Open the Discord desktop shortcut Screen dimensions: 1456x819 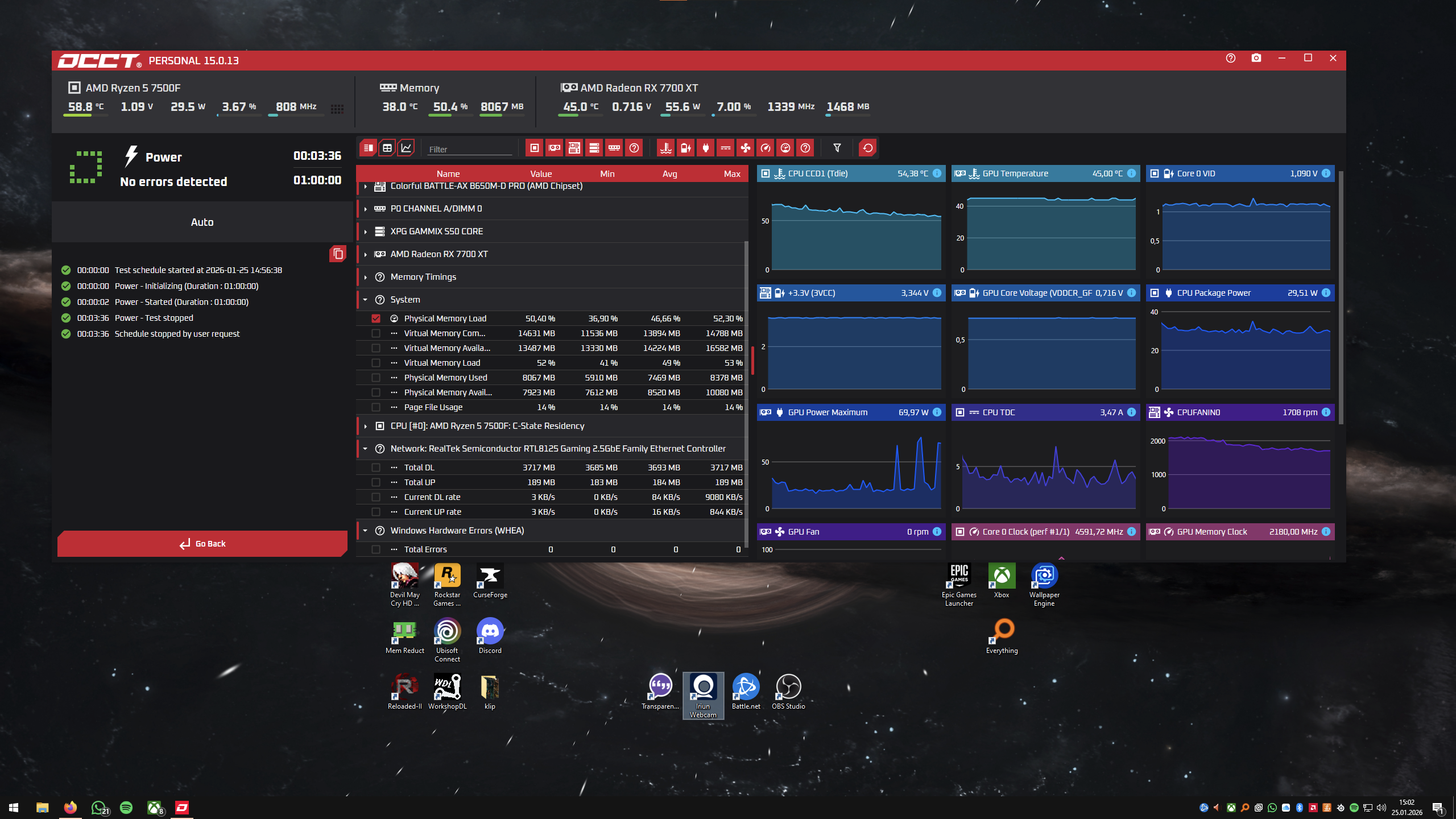pos(490,636)
